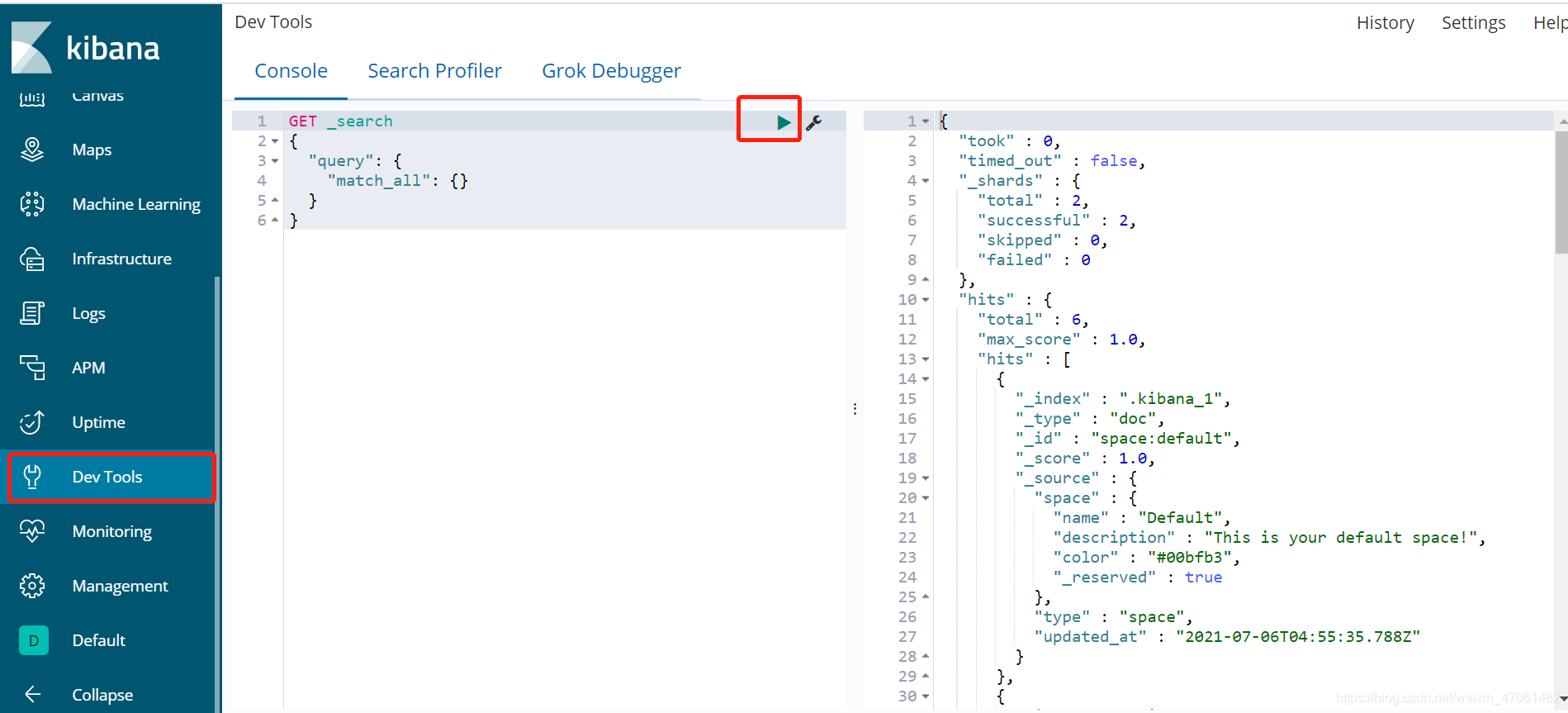Click the pane divider handle dots
1568x713 pixels.
(855, 409)
